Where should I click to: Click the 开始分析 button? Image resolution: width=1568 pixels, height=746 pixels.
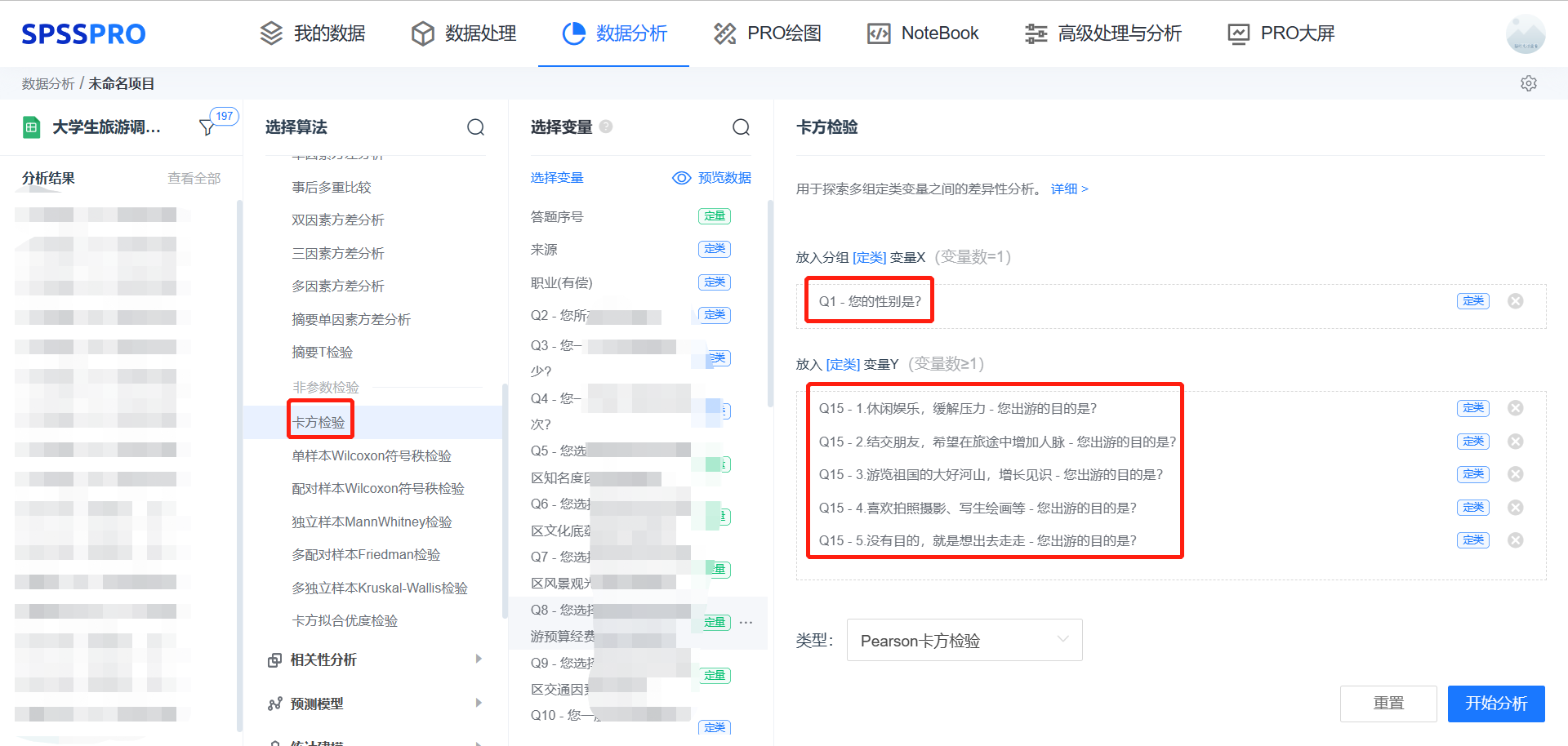coord(1496,704)
